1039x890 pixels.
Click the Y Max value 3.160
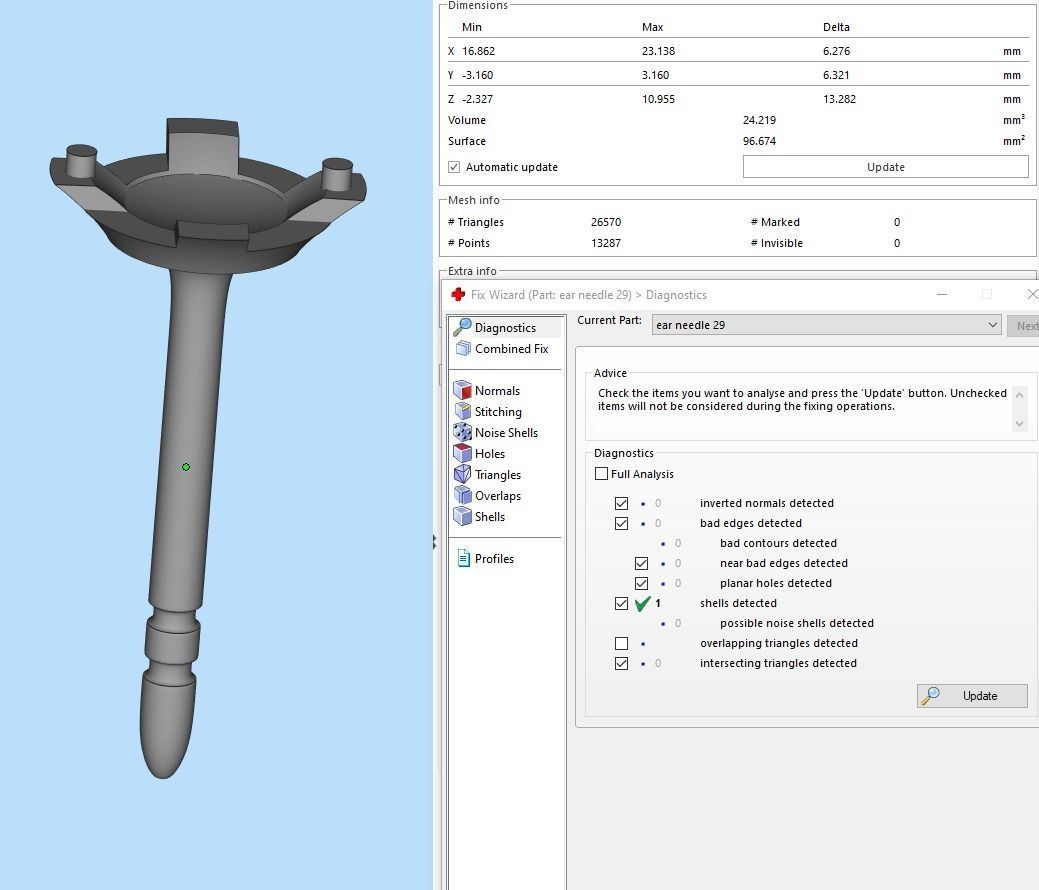point(655,75)
